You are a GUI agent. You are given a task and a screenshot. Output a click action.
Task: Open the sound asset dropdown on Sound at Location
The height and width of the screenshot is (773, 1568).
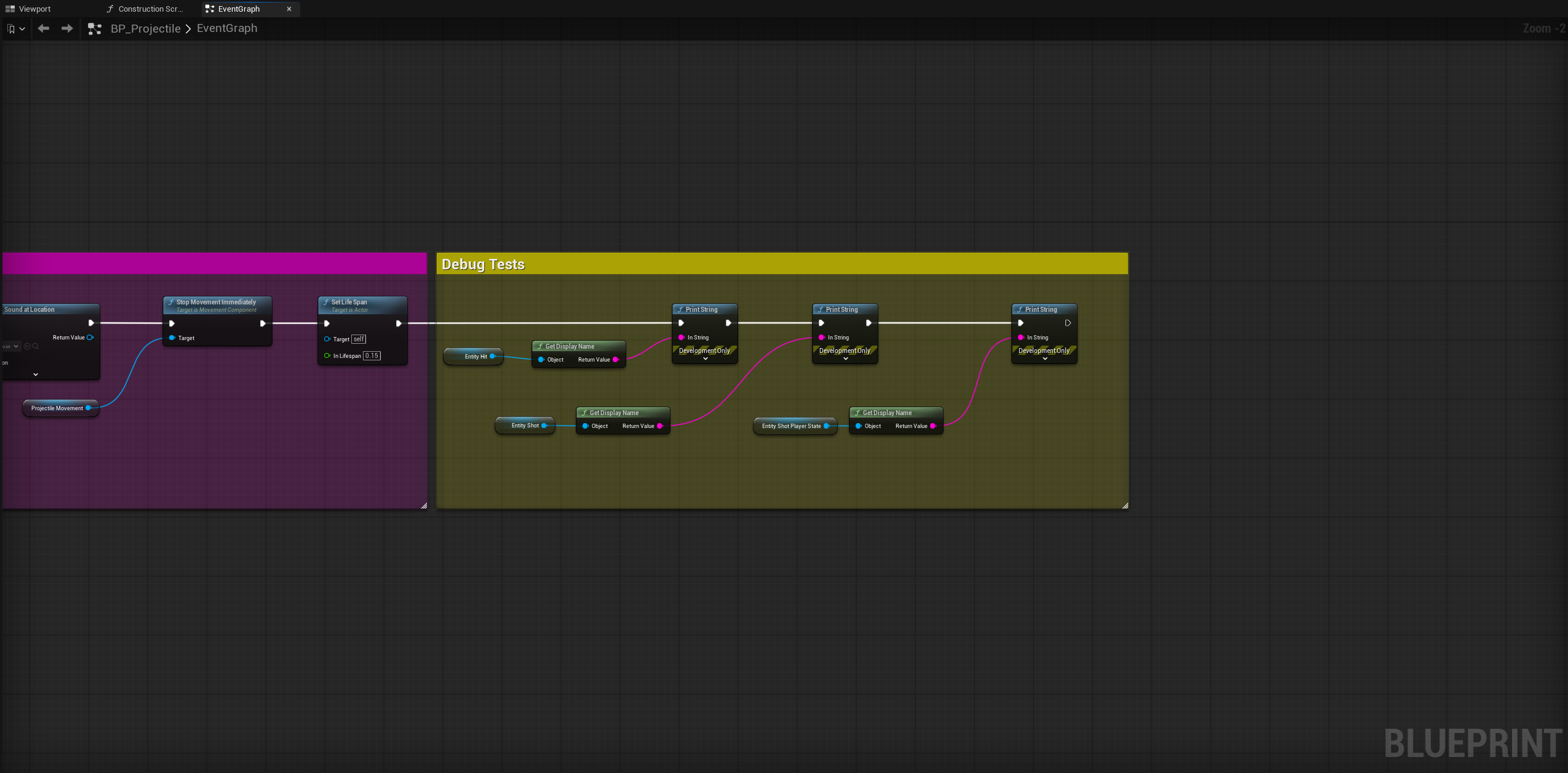(x=11, y=346)
